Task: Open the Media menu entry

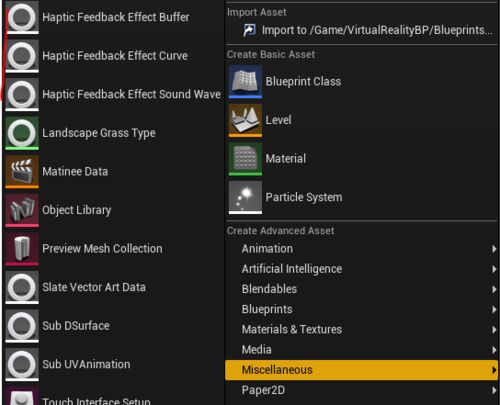Action: click(361, 350)
